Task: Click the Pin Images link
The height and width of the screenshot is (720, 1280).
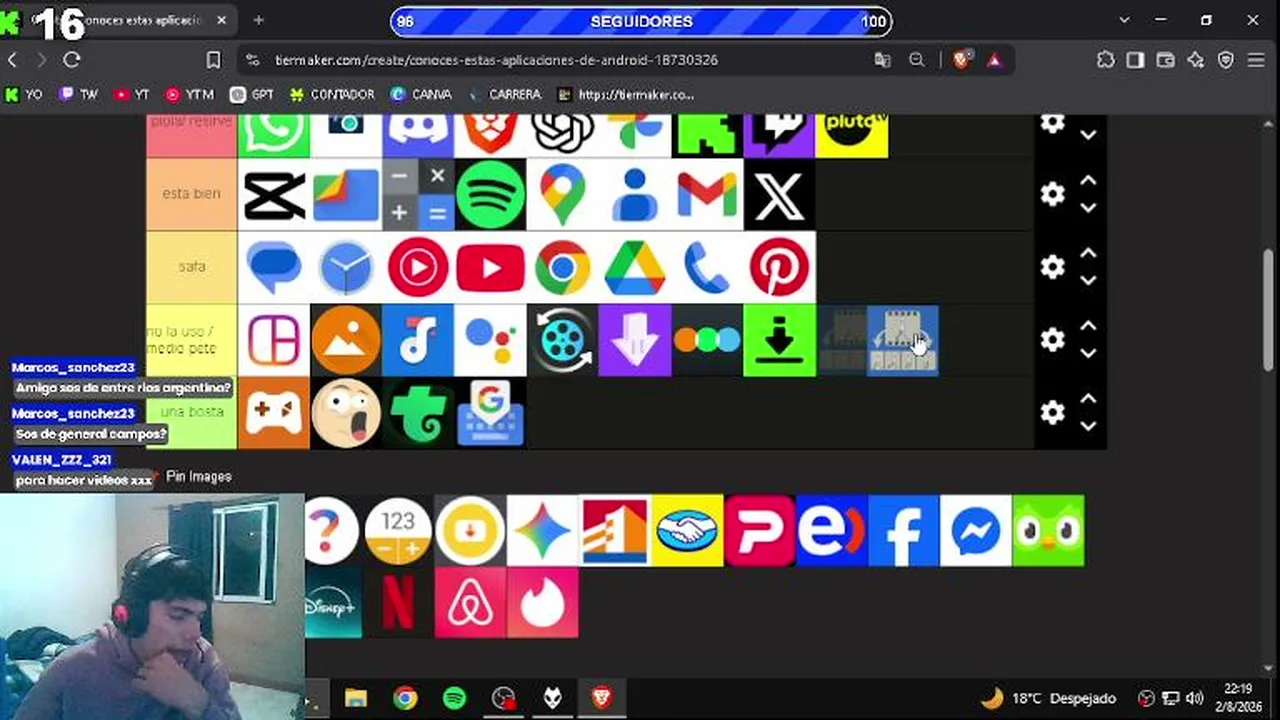Action: coord(198,477)
